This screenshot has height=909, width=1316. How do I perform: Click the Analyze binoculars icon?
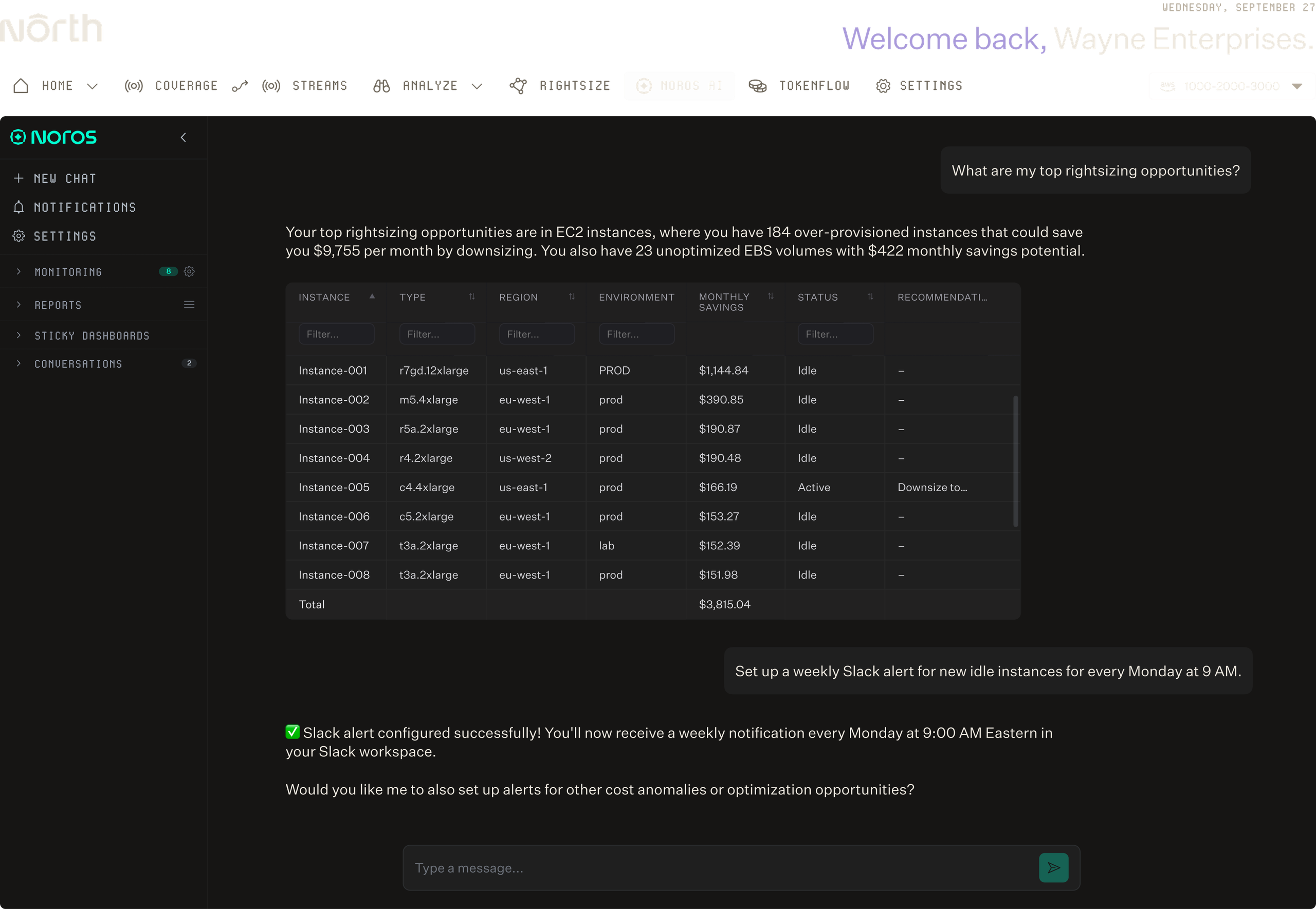[x=382, y=86]
